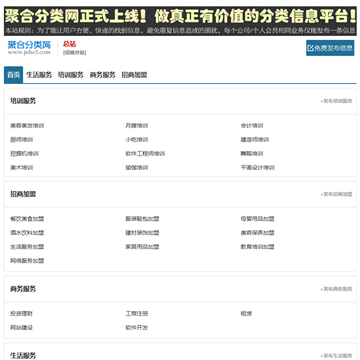Open the 软件工程师培训 category
This screenshot has width=360, height=360.
click(x=145, y=154)
